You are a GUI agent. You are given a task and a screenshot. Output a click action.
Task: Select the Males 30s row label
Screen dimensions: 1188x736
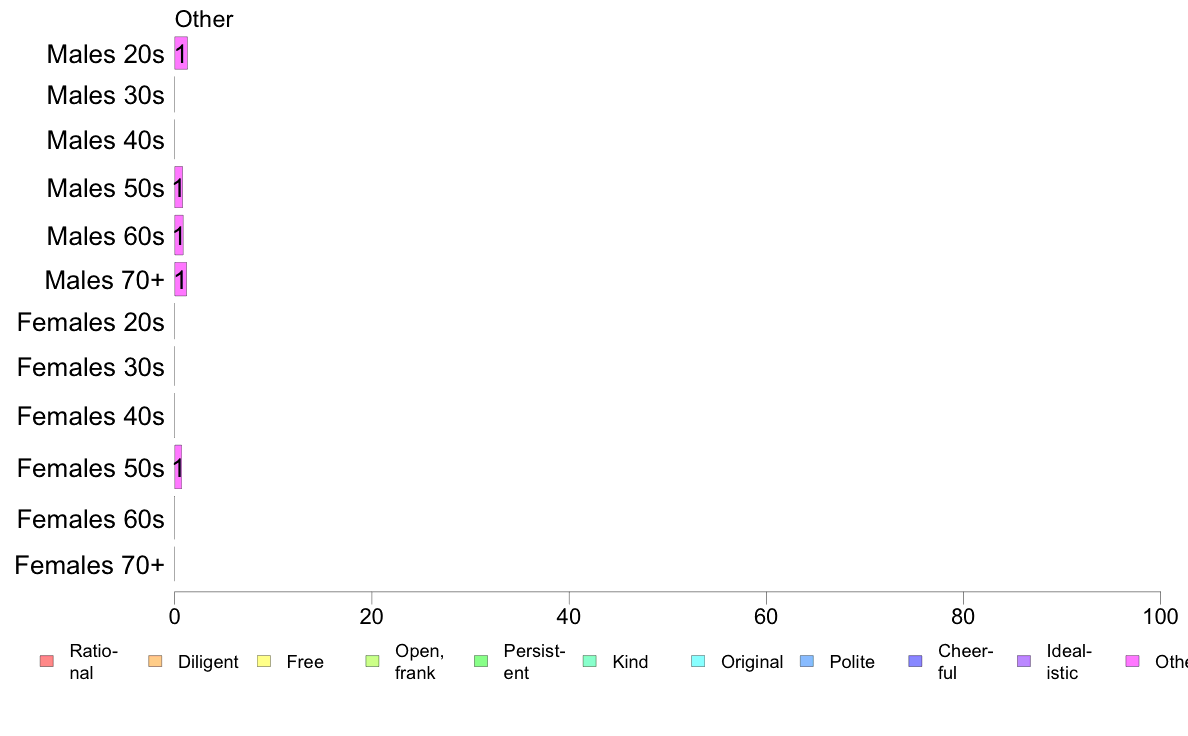pyautogui.click(x=105, y=96)
